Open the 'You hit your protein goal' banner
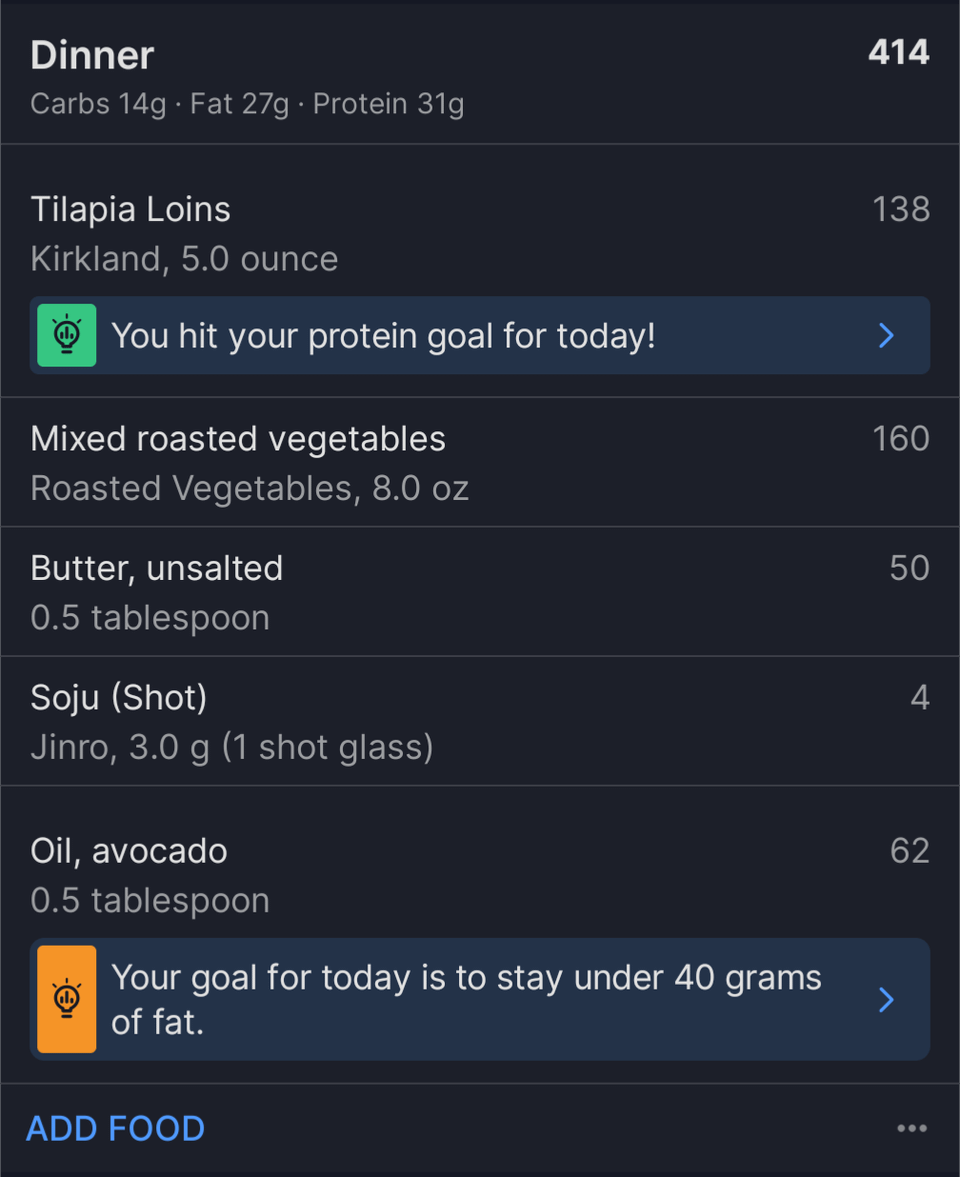 tap(480, 336)
